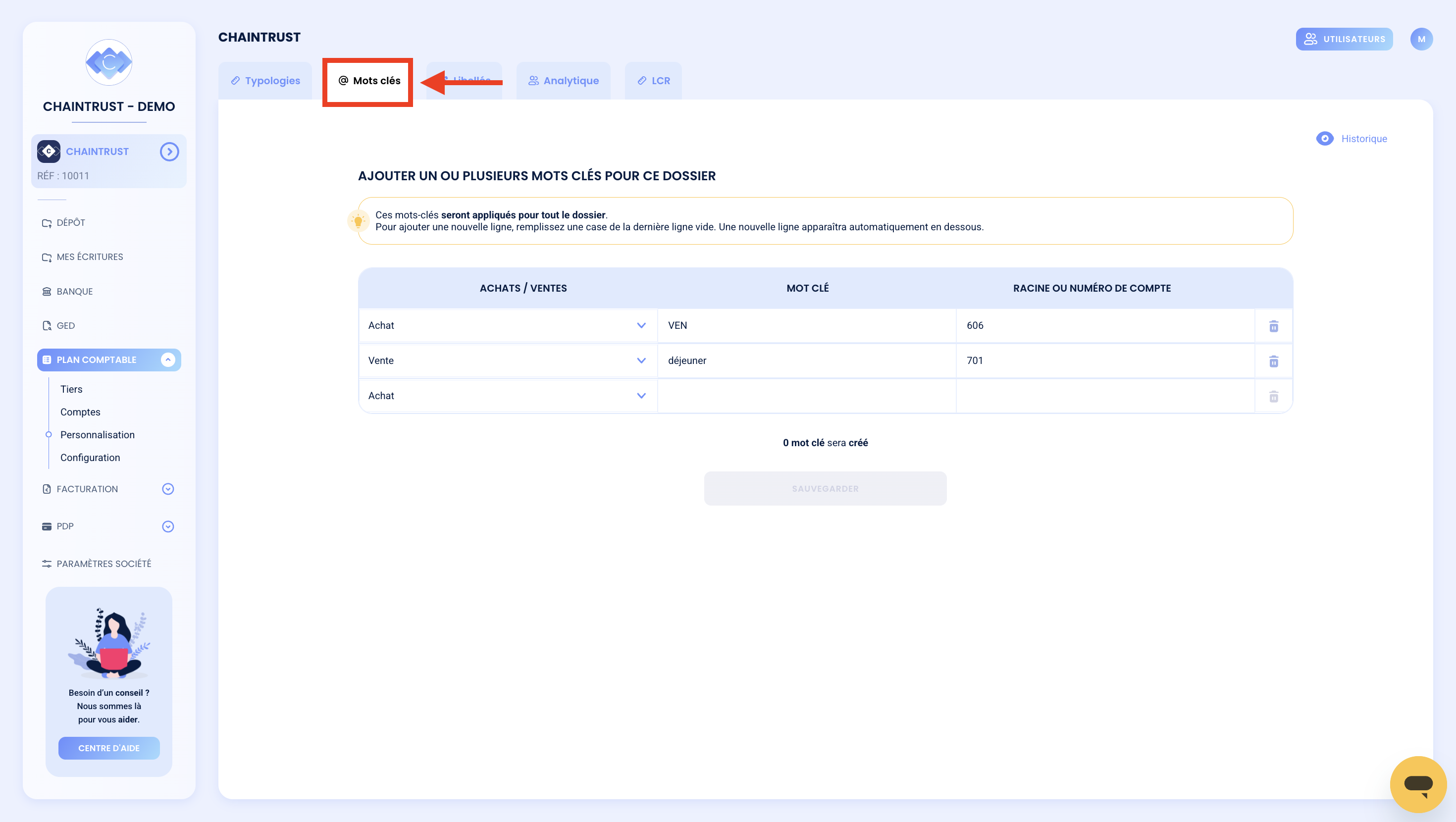Click the CHAINTRUST page title at top
Image resolution: width=1456 pixels, height=822 pixels.
[260, 37]
